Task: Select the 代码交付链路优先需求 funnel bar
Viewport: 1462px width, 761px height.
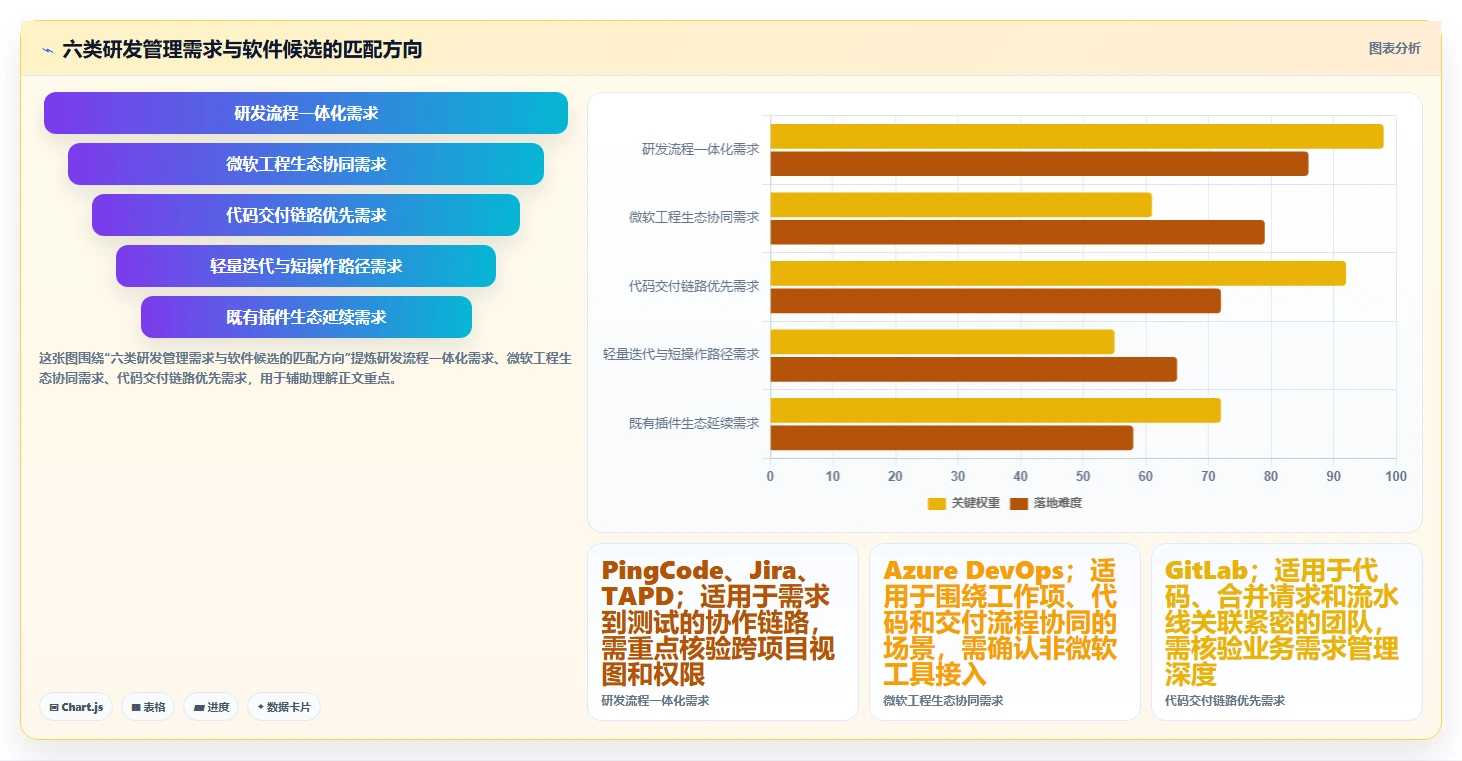Action: click(x=306, y=215)
